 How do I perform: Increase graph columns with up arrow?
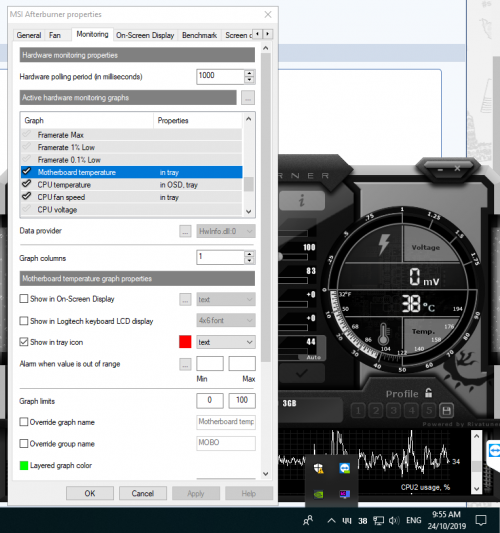point(250,254)
